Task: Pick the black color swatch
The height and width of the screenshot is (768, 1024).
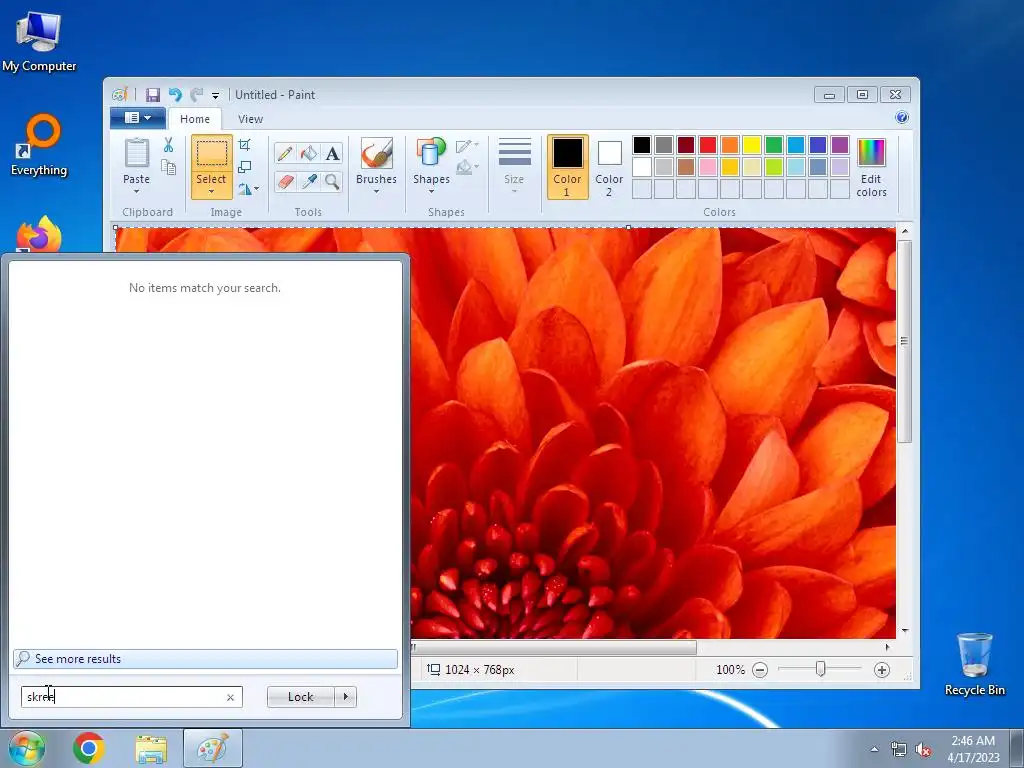Action: click(641, 144)
